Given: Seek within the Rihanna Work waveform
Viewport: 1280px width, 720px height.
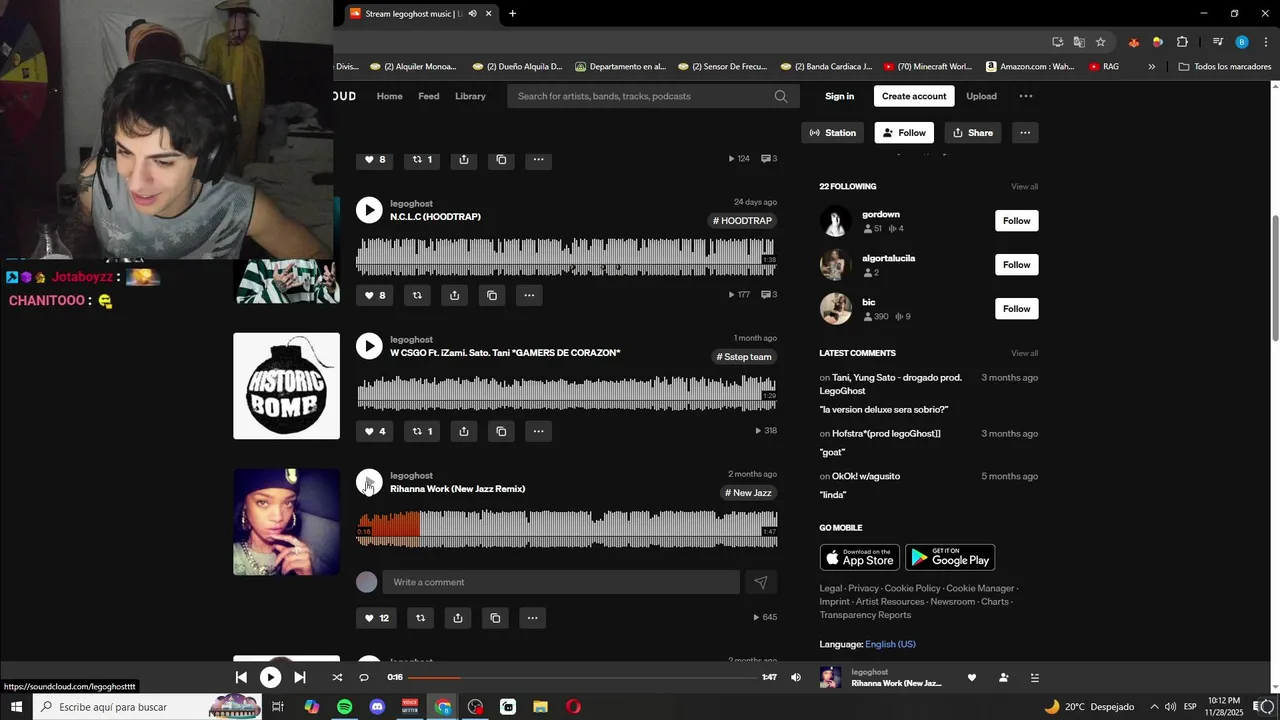Looking at the screenshot, I should click(567, 528).
